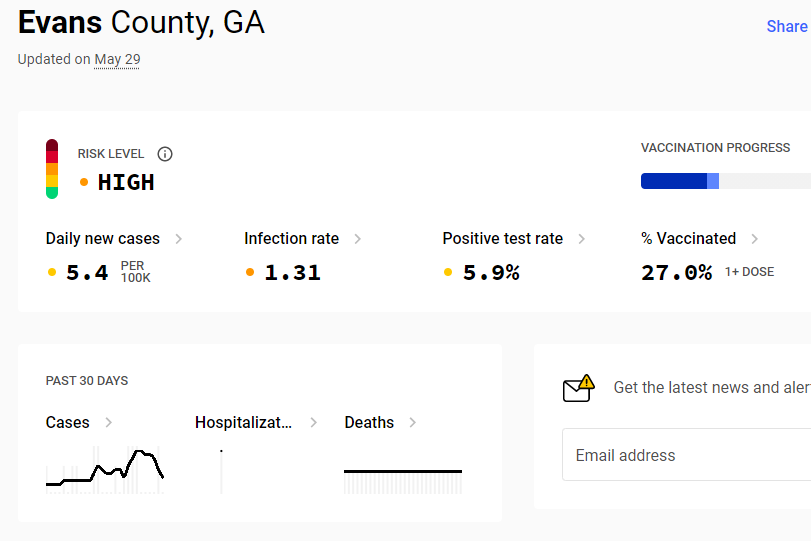Open the Cases chevron arrow
Image resolution: width=811 pixels, height=541 pixels.
pyautogui.click(x=109, y=423)
